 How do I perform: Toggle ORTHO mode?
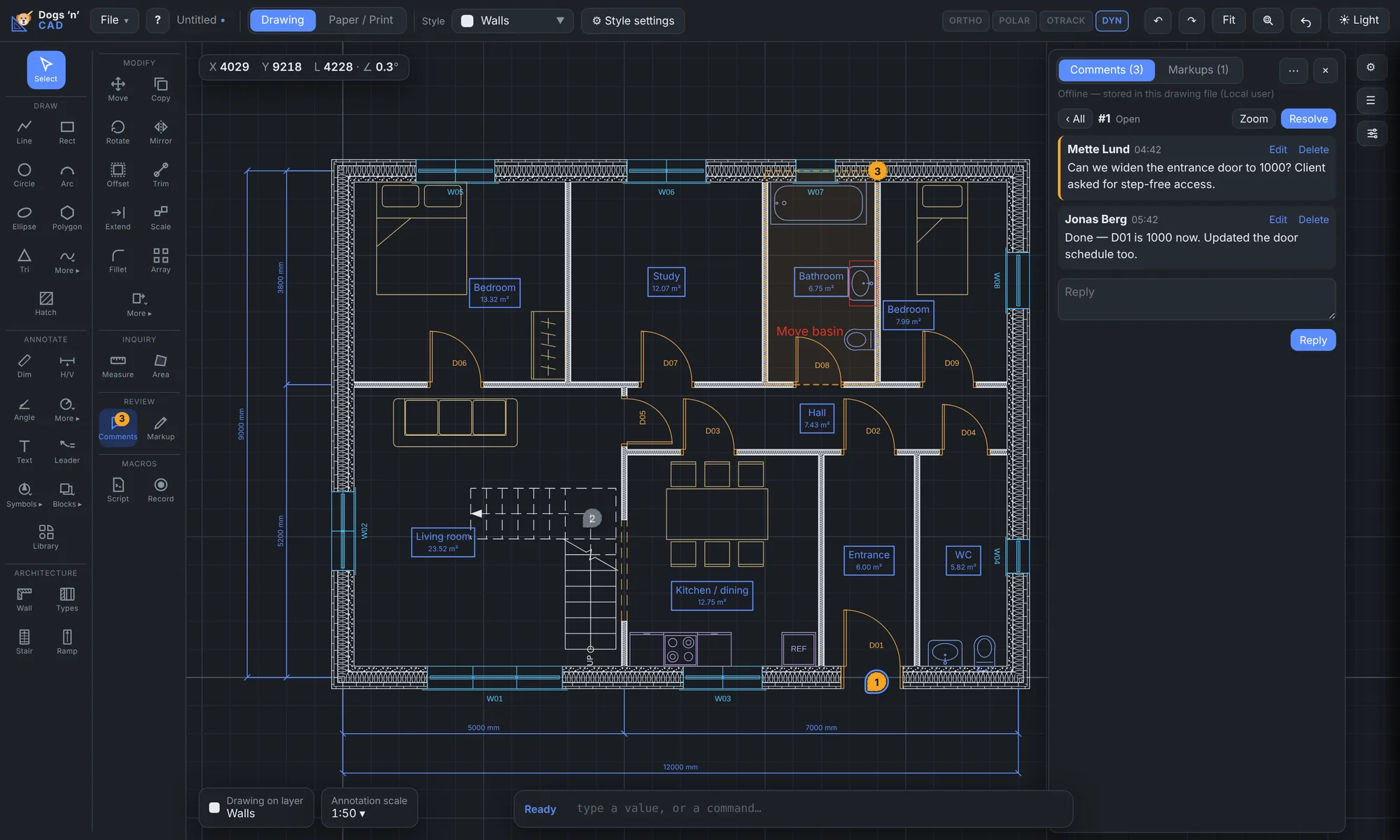point(965,21)
